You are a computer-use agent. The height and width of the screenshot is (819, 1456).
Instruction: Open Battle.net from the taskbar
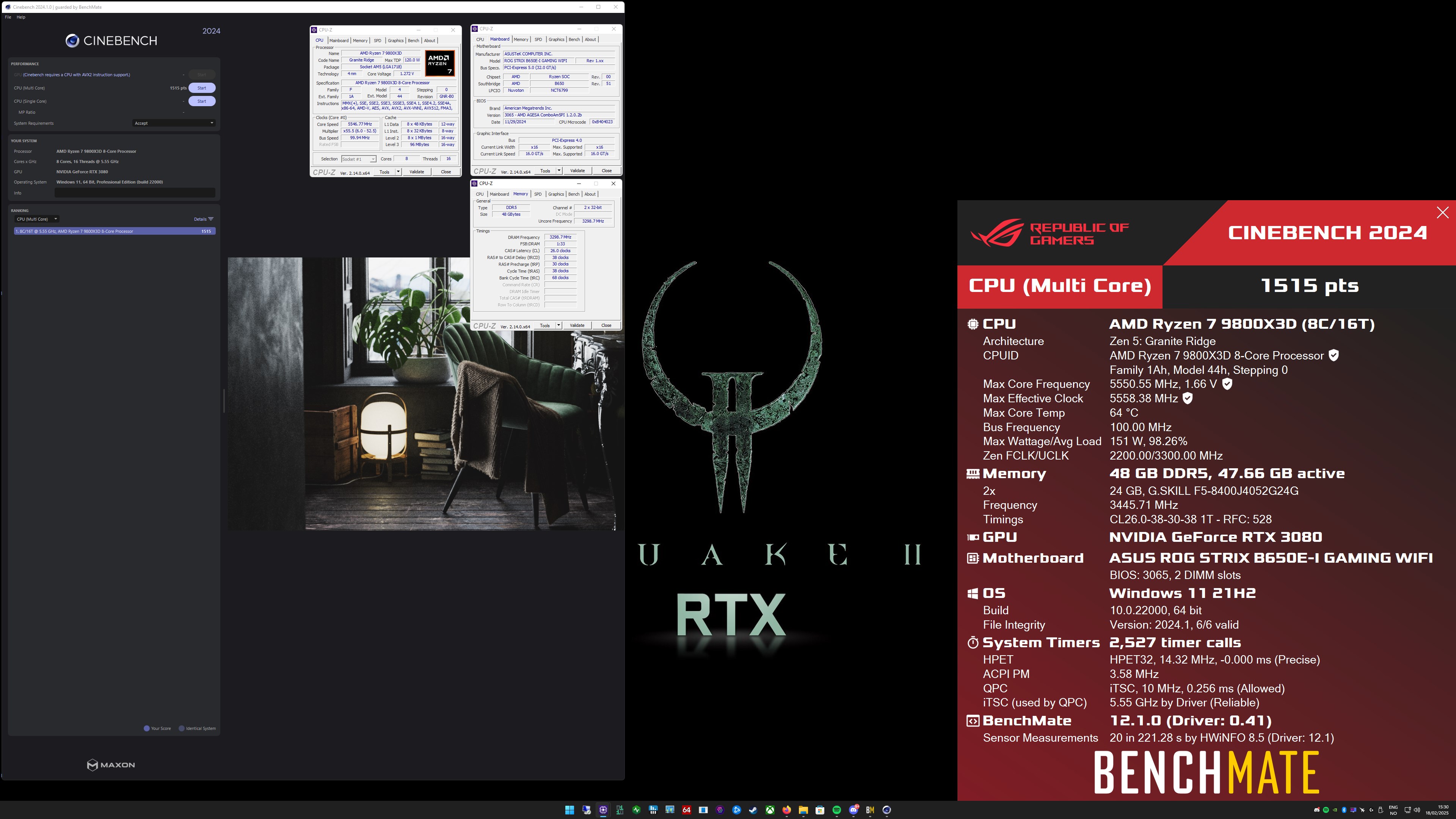[x=736, y=810]
